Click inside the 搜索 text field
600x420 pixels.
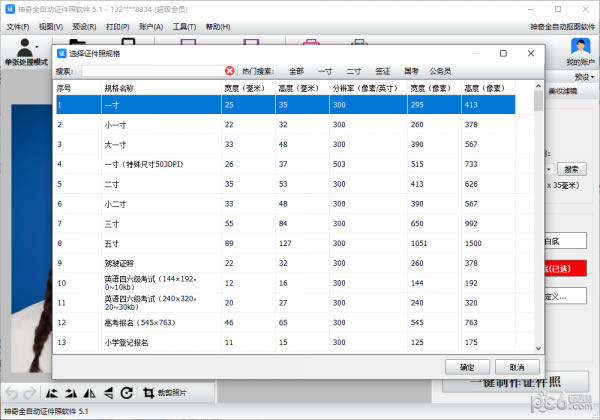[150, 71]
